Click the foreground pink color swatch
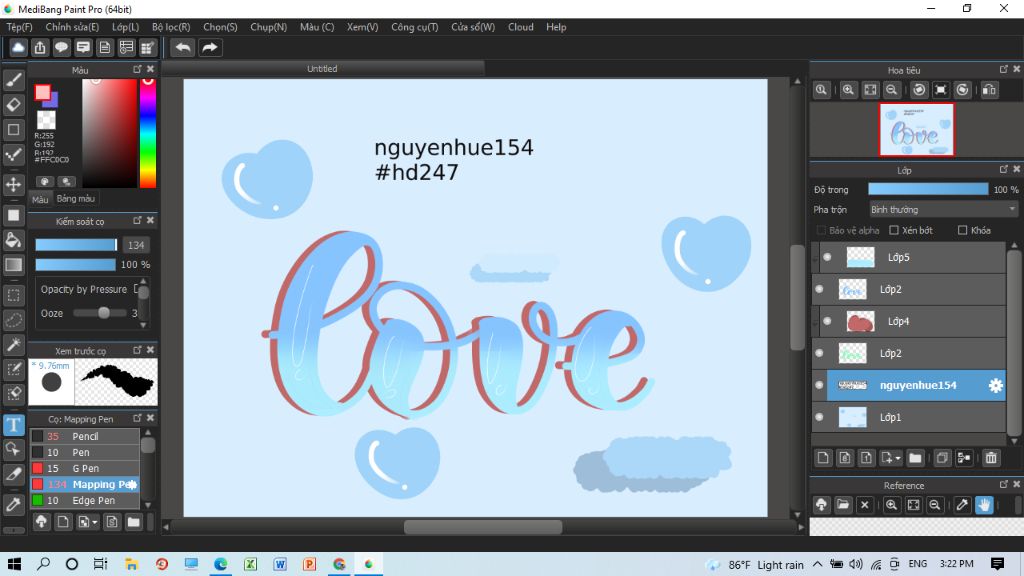This screenshot has height=576, width=1024. 42,93
